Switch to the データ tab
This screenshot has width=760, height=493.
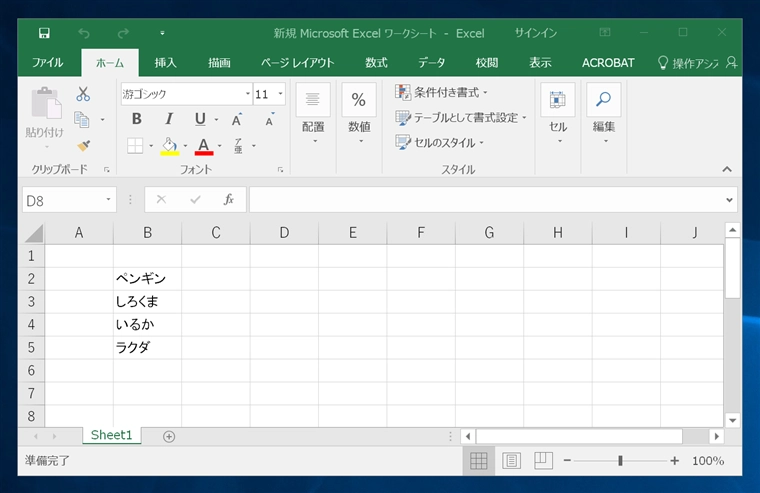coord(431,63)
